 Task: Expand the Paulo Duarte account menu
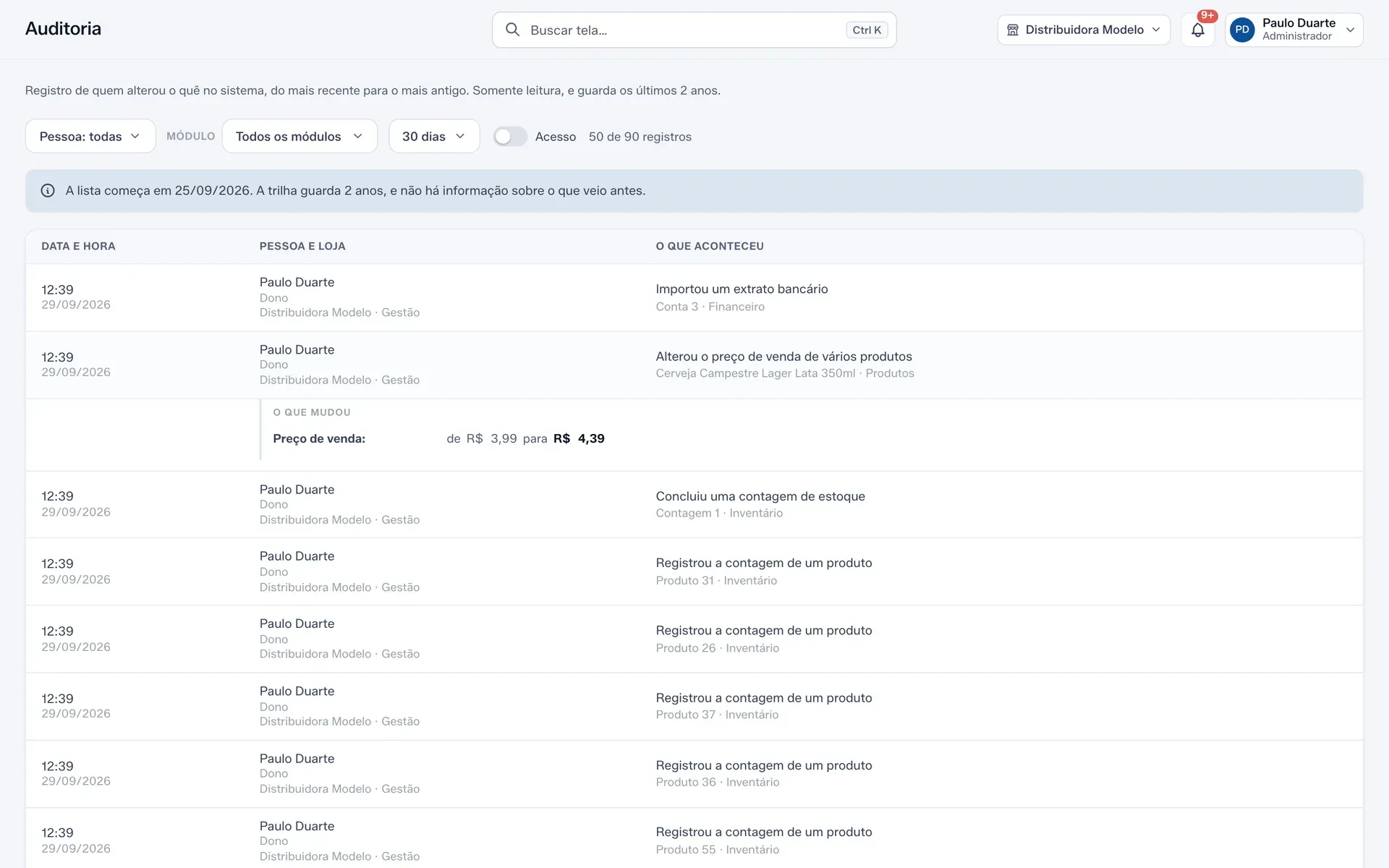coord(1294,30)
